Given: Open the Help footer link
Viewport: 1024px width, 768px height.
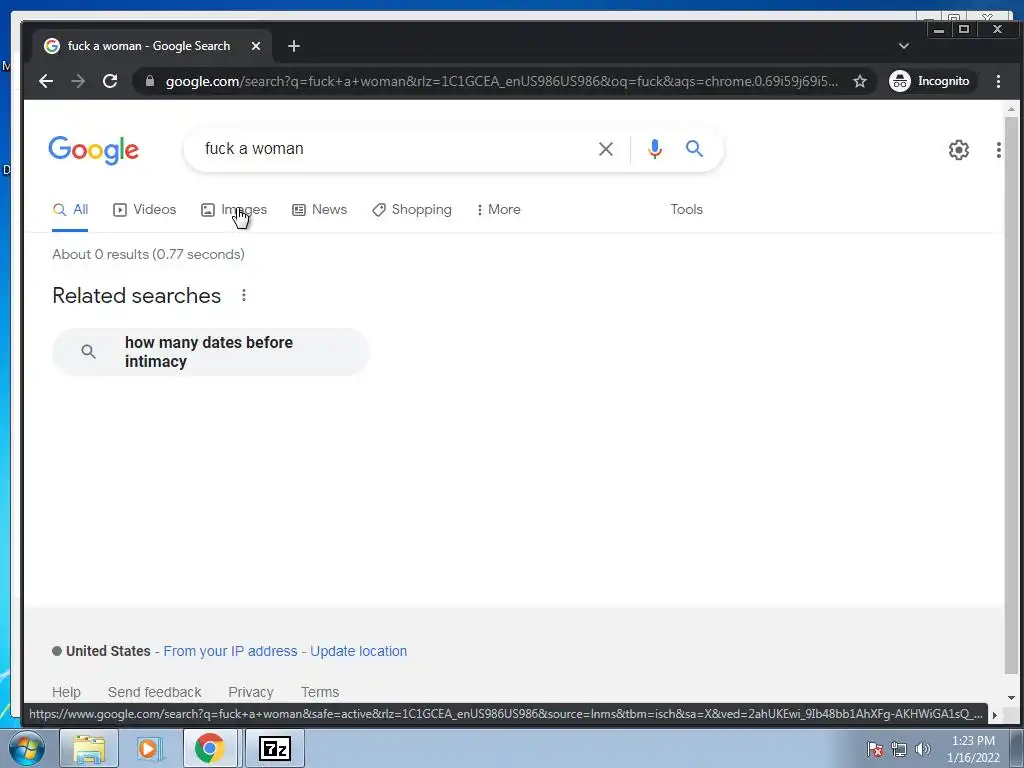Looking at the screenshot, I should [66, 692].
